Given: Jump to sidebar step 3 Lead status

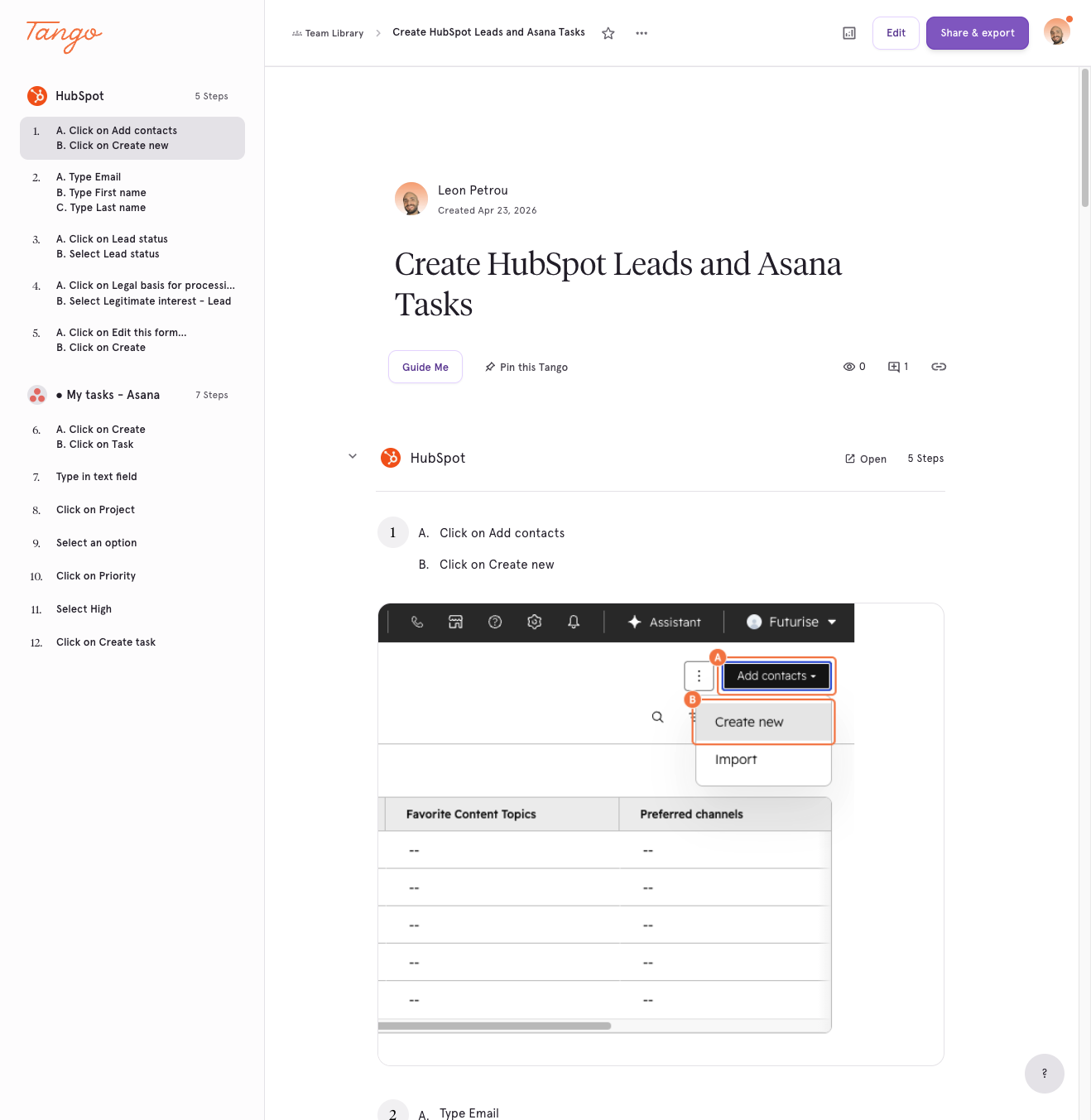Looking at the screenshot, I should (132, 247).
